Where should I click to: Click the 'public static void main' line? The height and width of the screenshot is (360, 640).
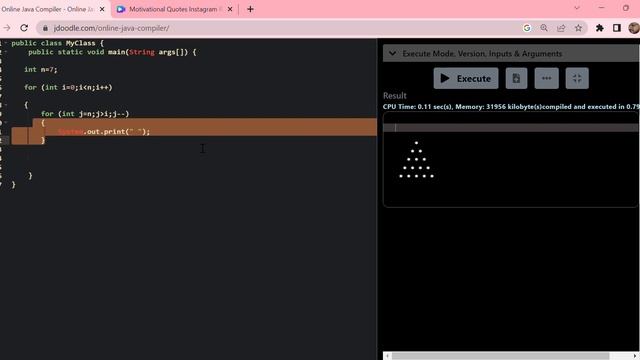coord(112,52)
